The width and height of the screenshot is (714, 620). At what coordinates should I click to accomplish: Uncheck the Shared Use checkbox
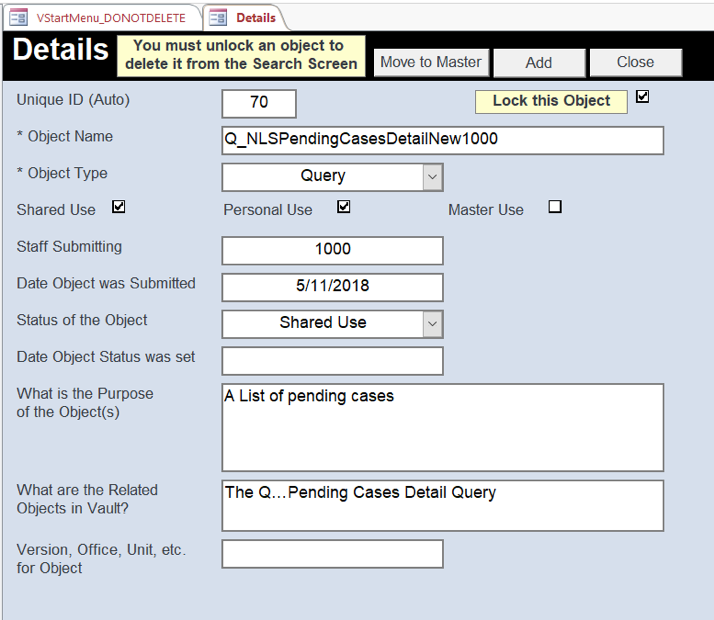[119, 207]
